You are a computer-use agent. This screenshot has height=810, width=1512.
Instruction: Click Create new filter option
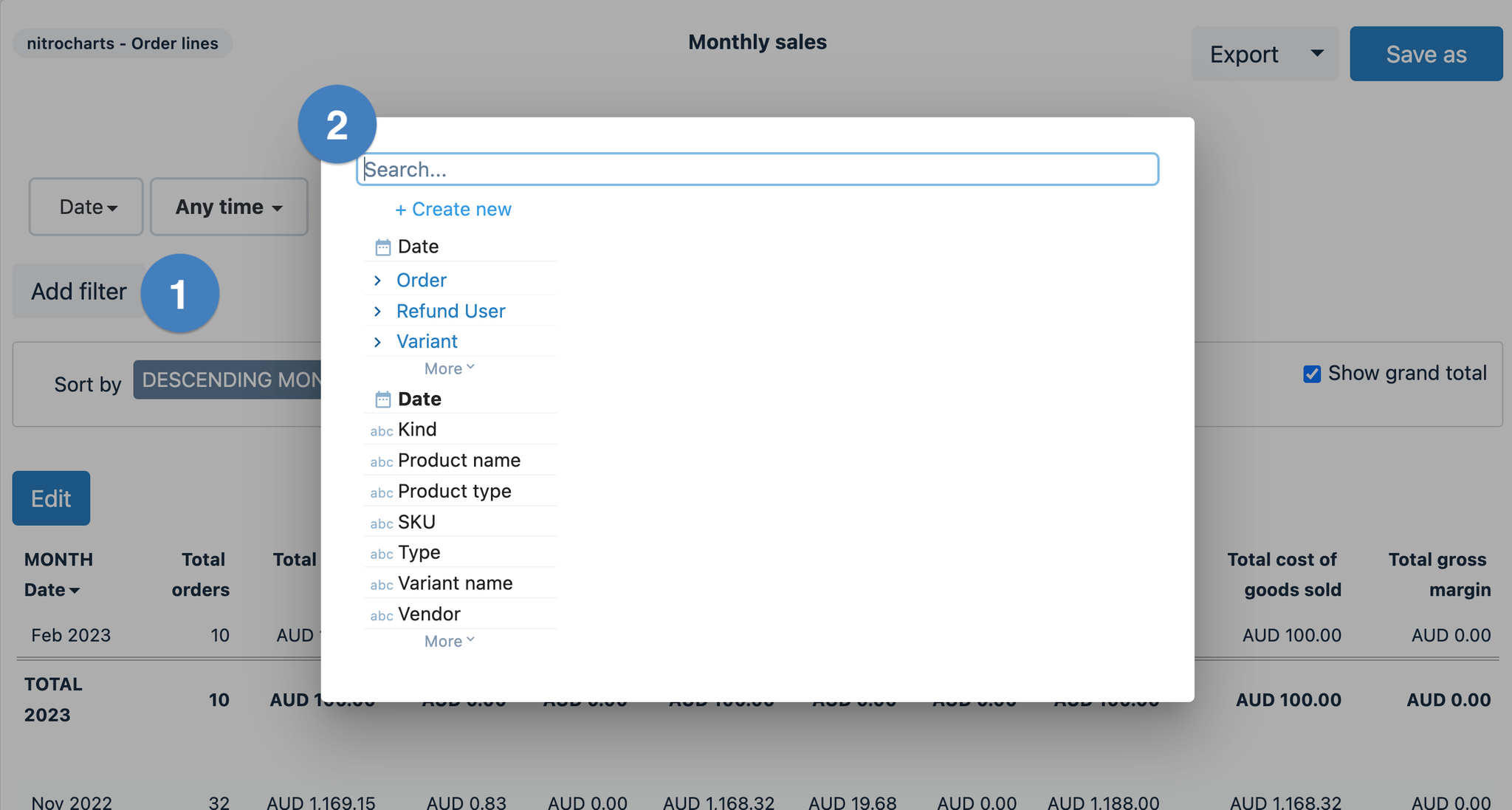click(453, 209)
